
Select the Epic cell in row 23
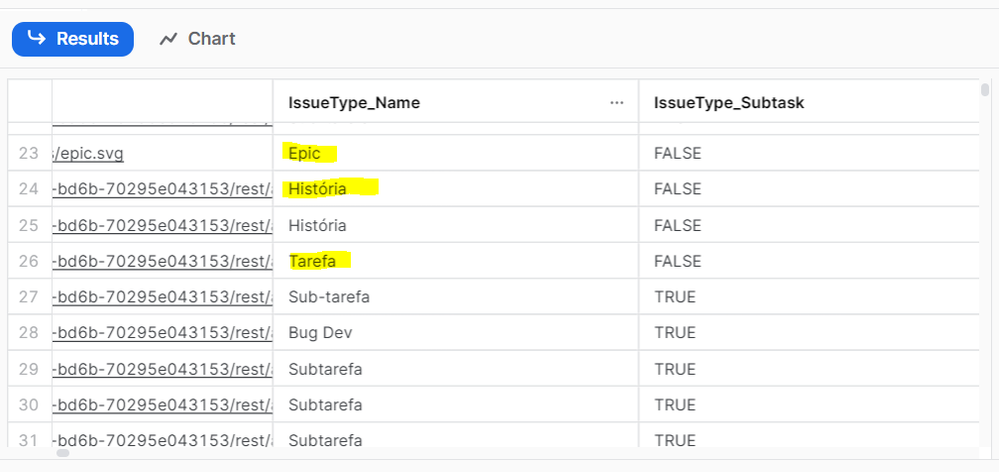456,153
